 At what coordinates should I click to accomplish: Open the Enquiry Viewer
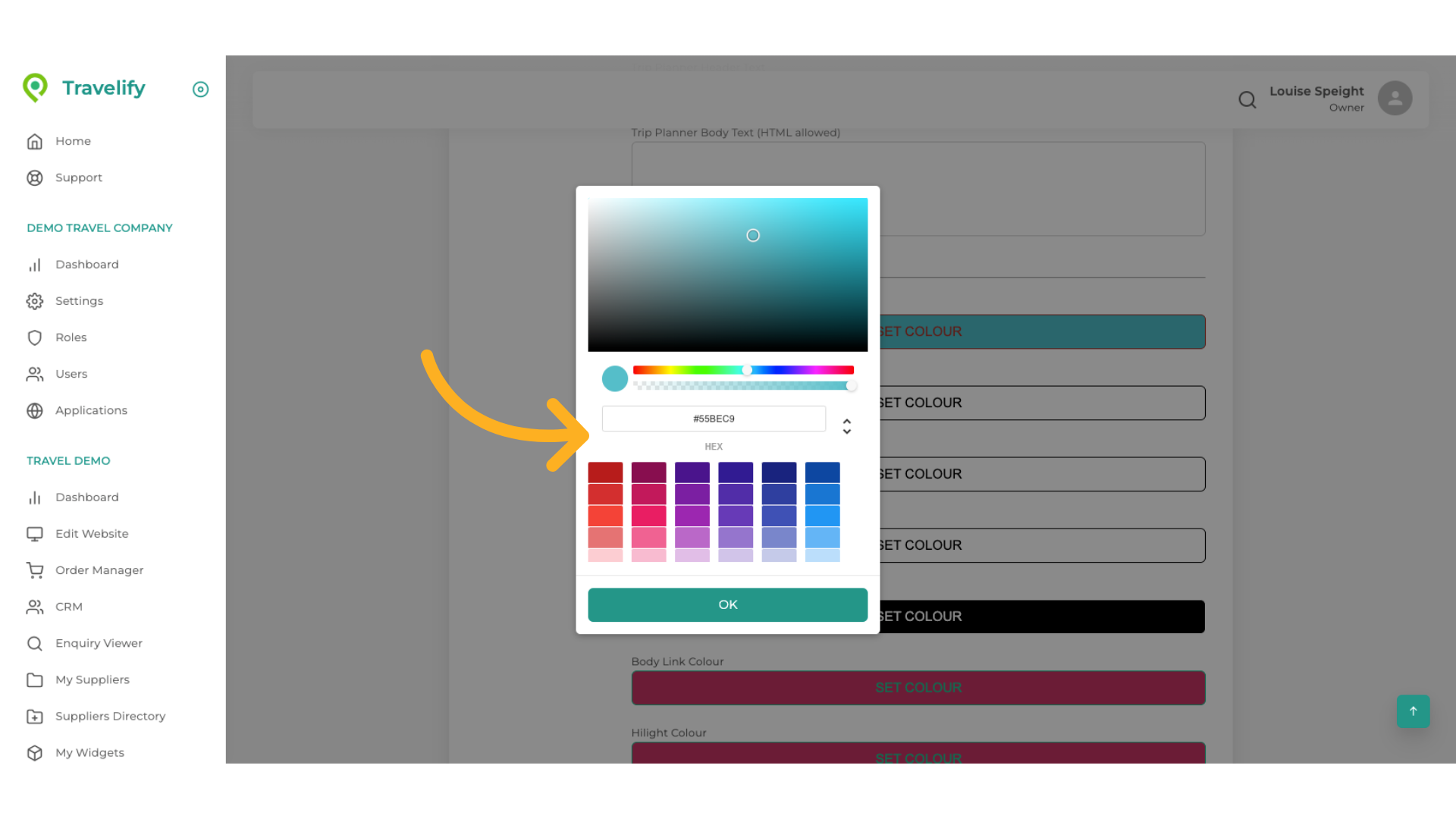[99, 642]
